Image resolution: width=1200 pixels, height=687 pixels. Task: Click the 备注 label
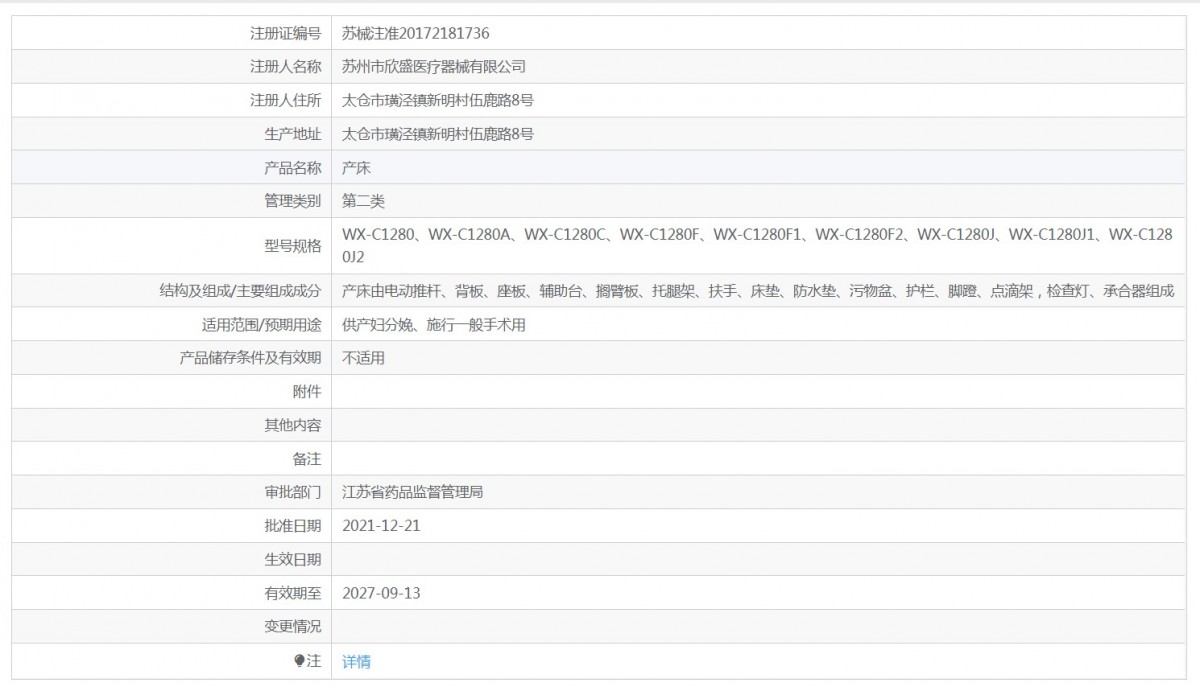pos(307,459)
